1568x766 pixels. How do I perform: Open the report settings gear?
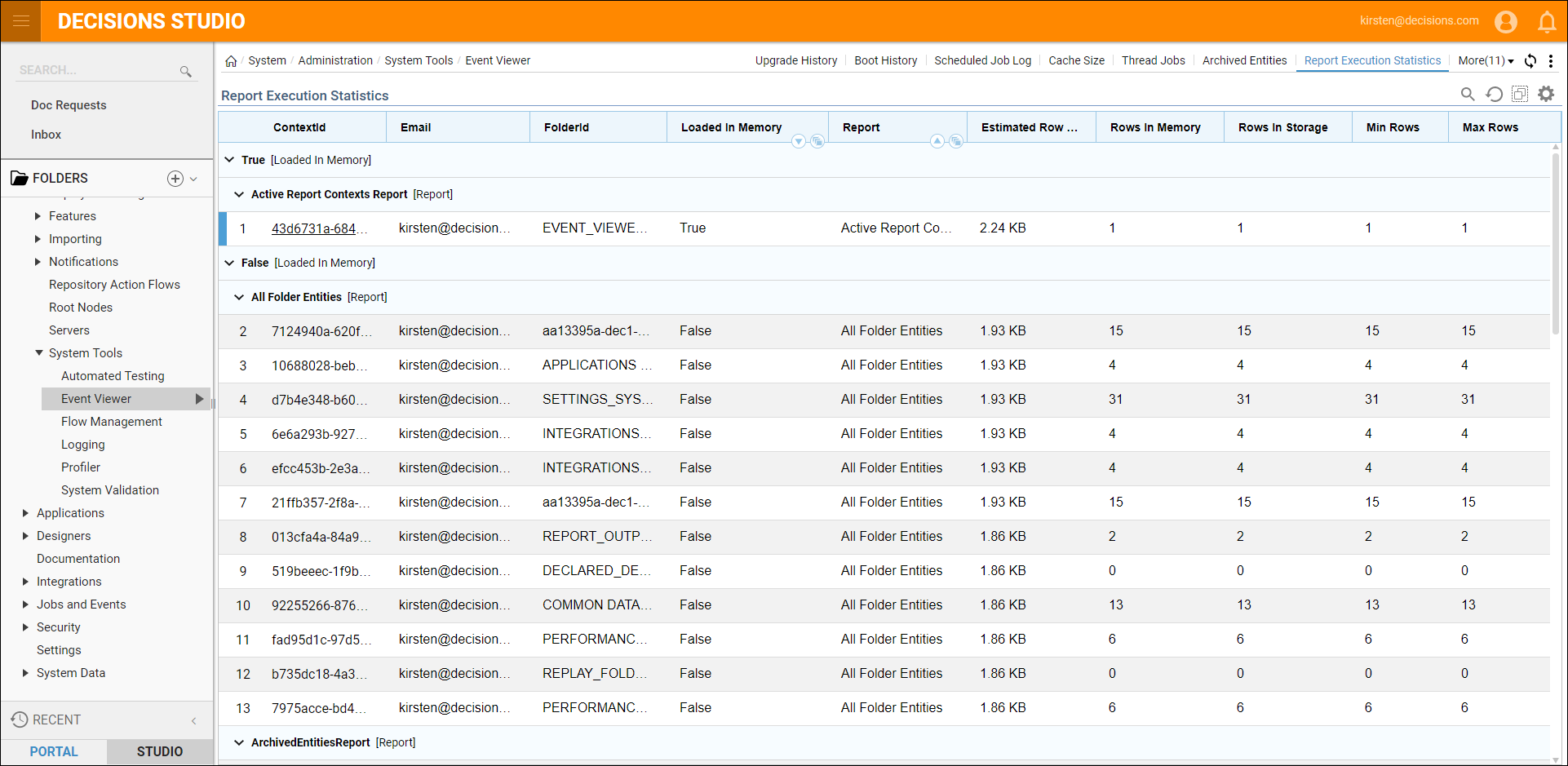(1546, 95)
